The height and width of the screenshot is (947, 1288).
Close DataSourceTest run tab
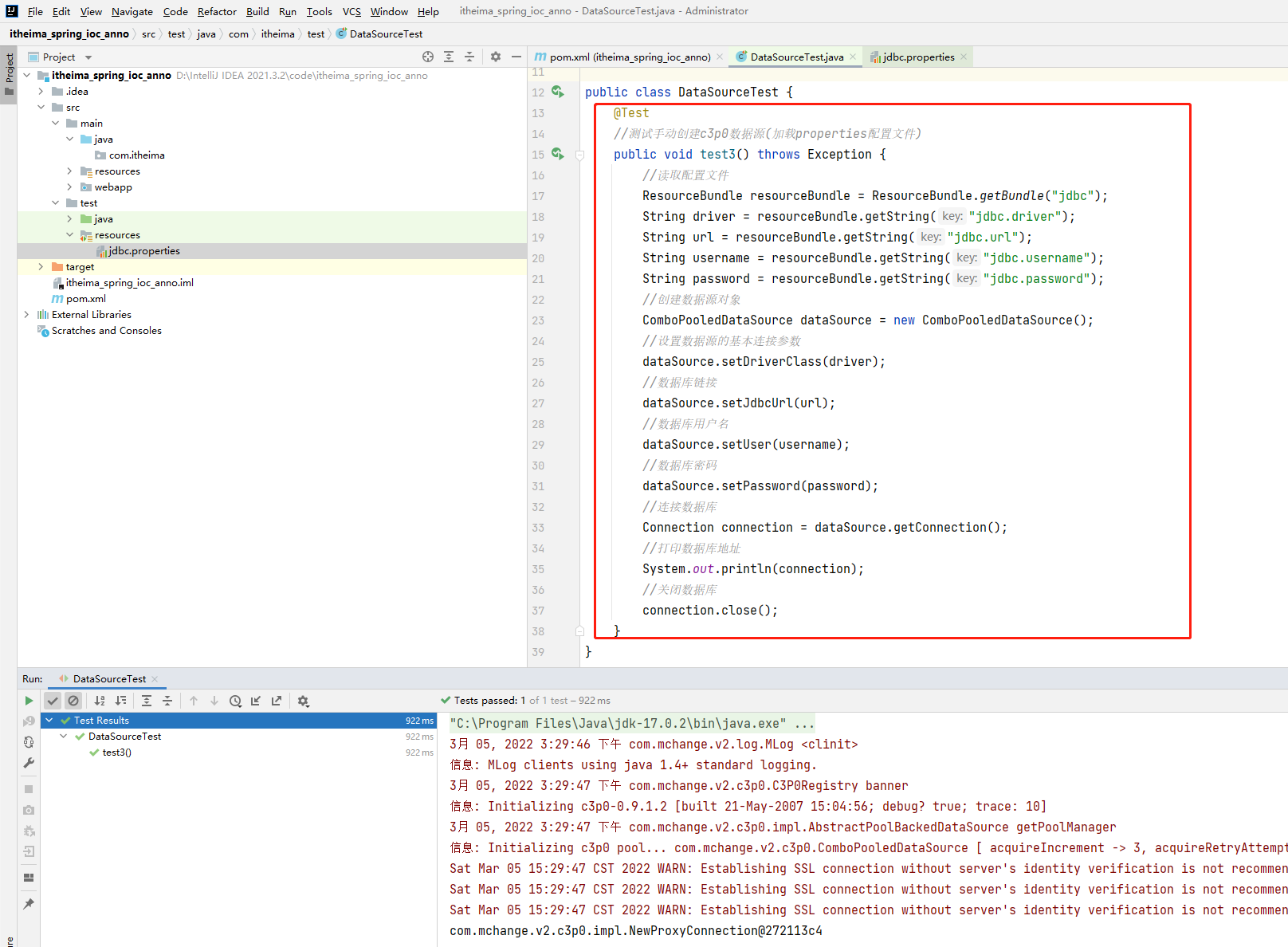(x=155, y=679)
